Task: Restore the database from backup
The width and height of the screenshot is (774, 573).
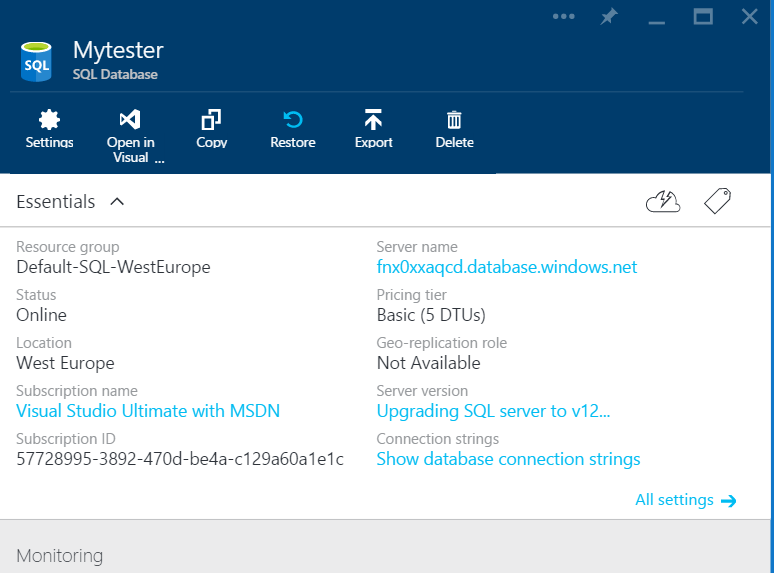Action: (x=293, y=130)
